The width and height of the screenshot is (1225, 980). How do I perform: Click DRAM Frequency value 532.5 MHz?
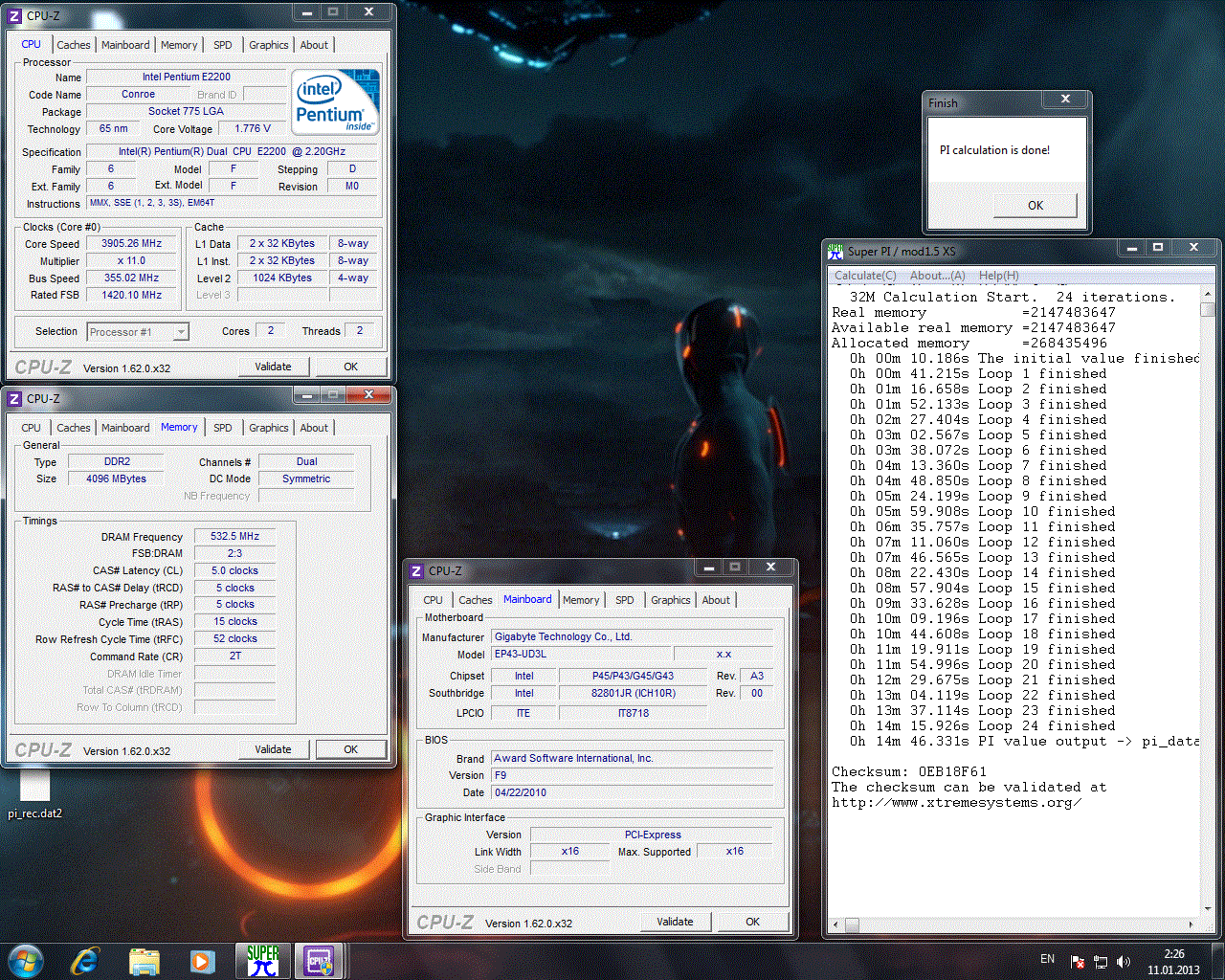pos(235,537)
